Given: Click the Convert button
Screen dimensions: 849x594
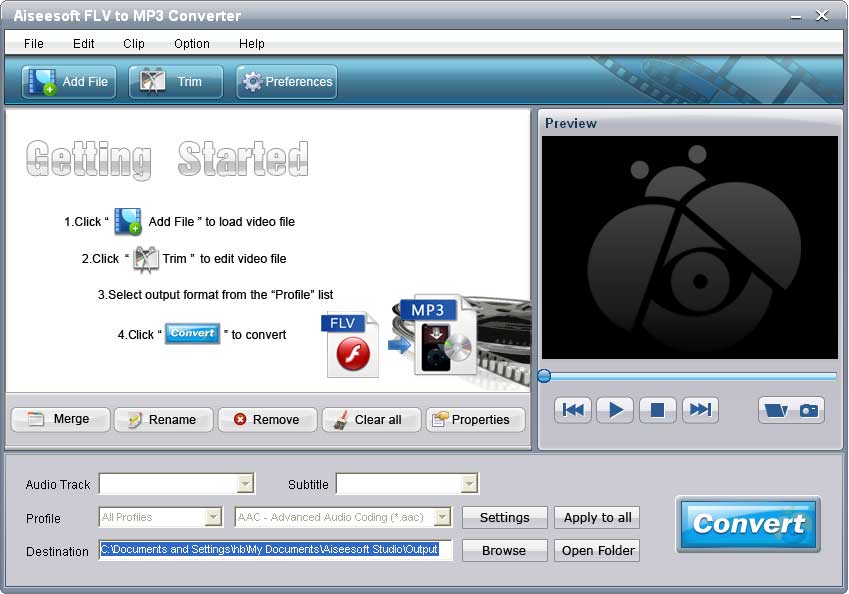Looking at the screenshot, I should [x=748, y=524].
